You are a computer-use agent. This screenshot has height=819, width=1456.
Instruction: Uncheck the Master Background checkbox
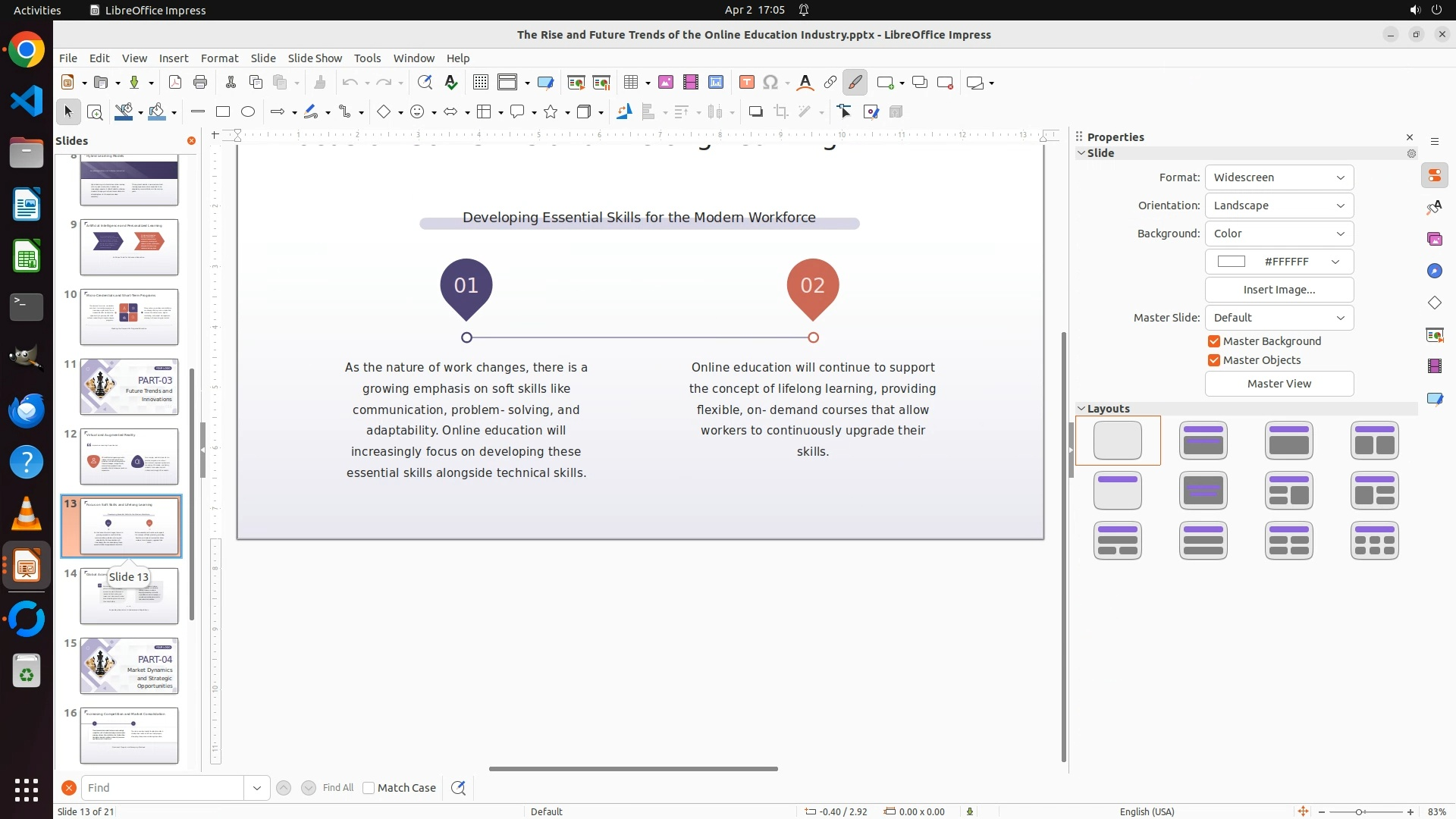tap(1214, 341)
